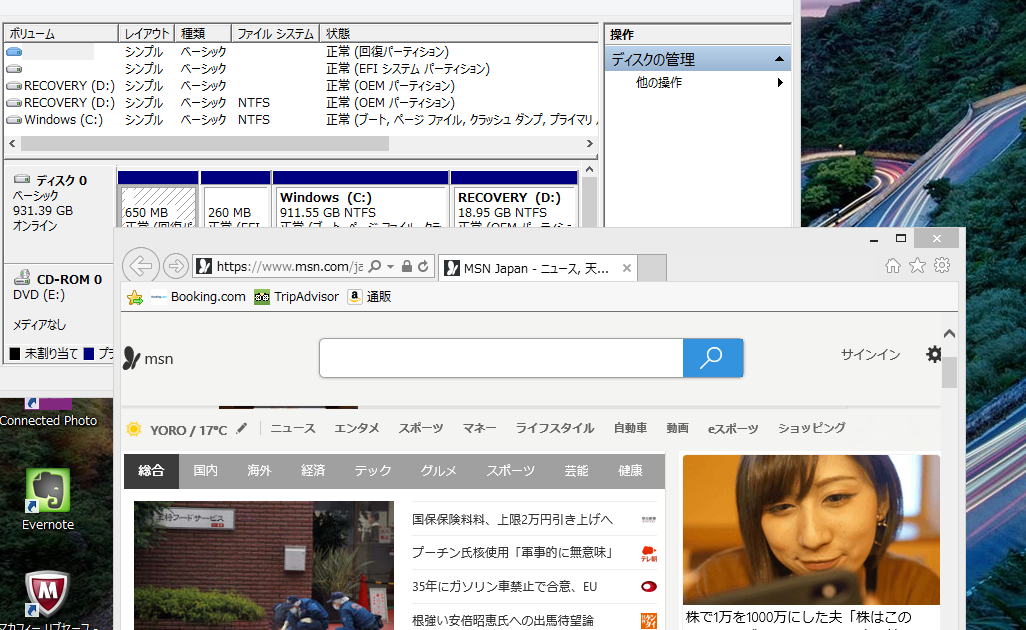Open msn page settings gear
1026x630 pixels.
[x=934, y=355]
